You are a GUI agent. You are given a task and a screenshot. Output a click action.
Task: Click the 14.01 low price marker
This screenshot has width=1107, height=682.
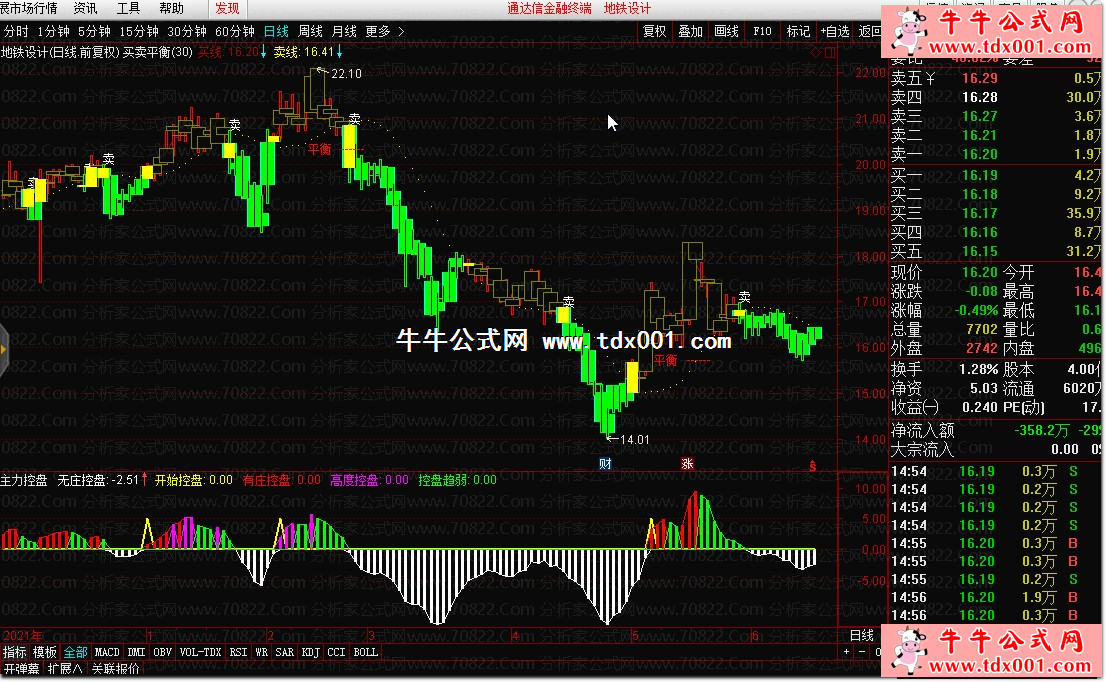click(634, 439)
